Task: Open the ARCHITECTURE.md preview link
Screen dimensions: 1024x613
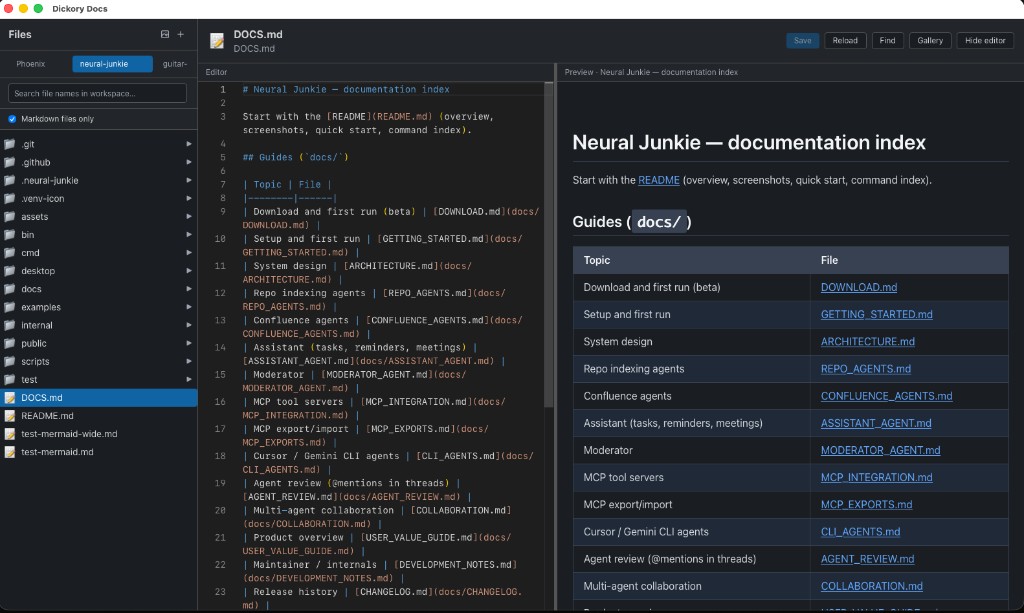Action: 868,342
